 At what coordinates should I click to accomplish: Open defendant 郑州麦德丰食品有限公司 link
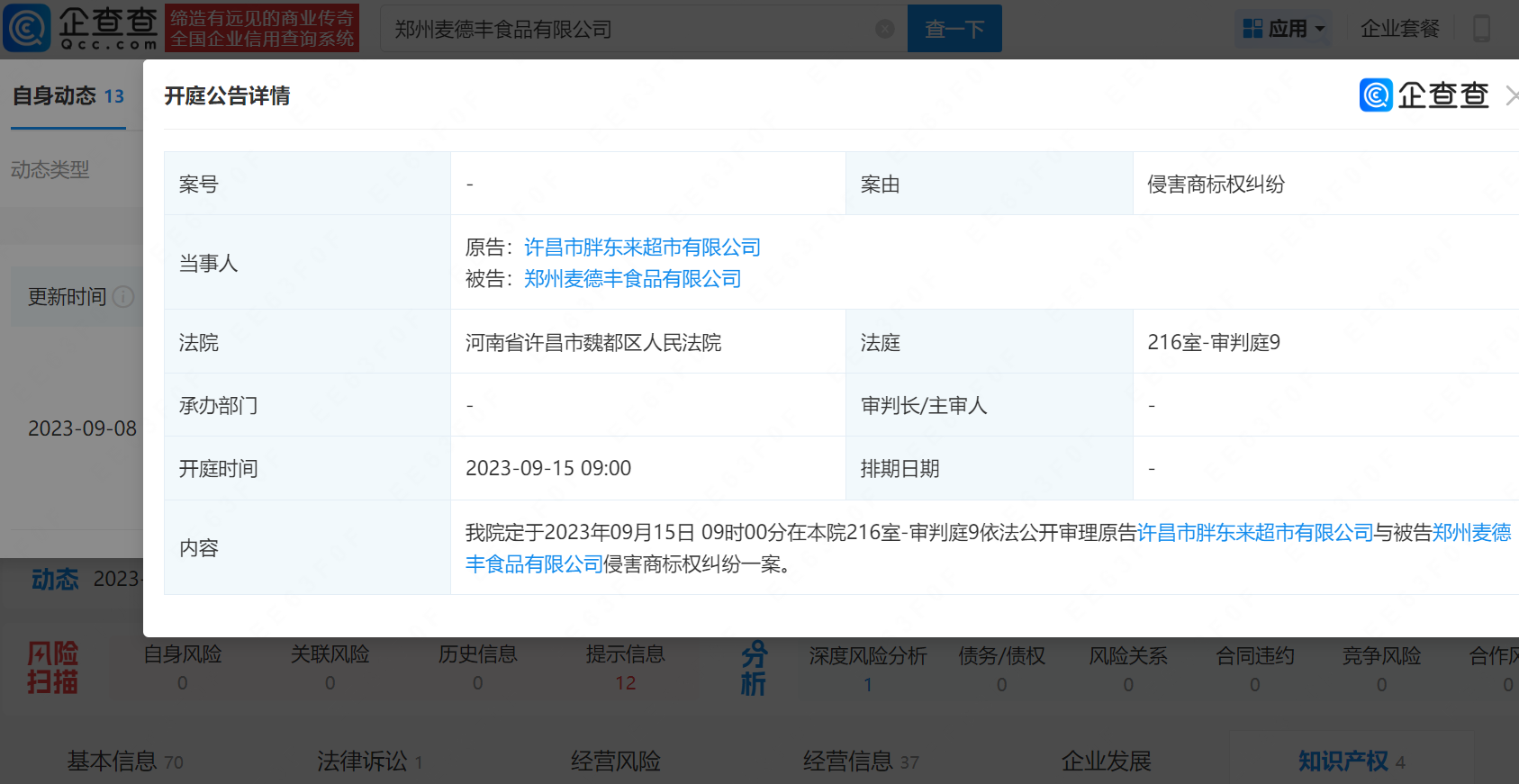[x=632, y=279]
